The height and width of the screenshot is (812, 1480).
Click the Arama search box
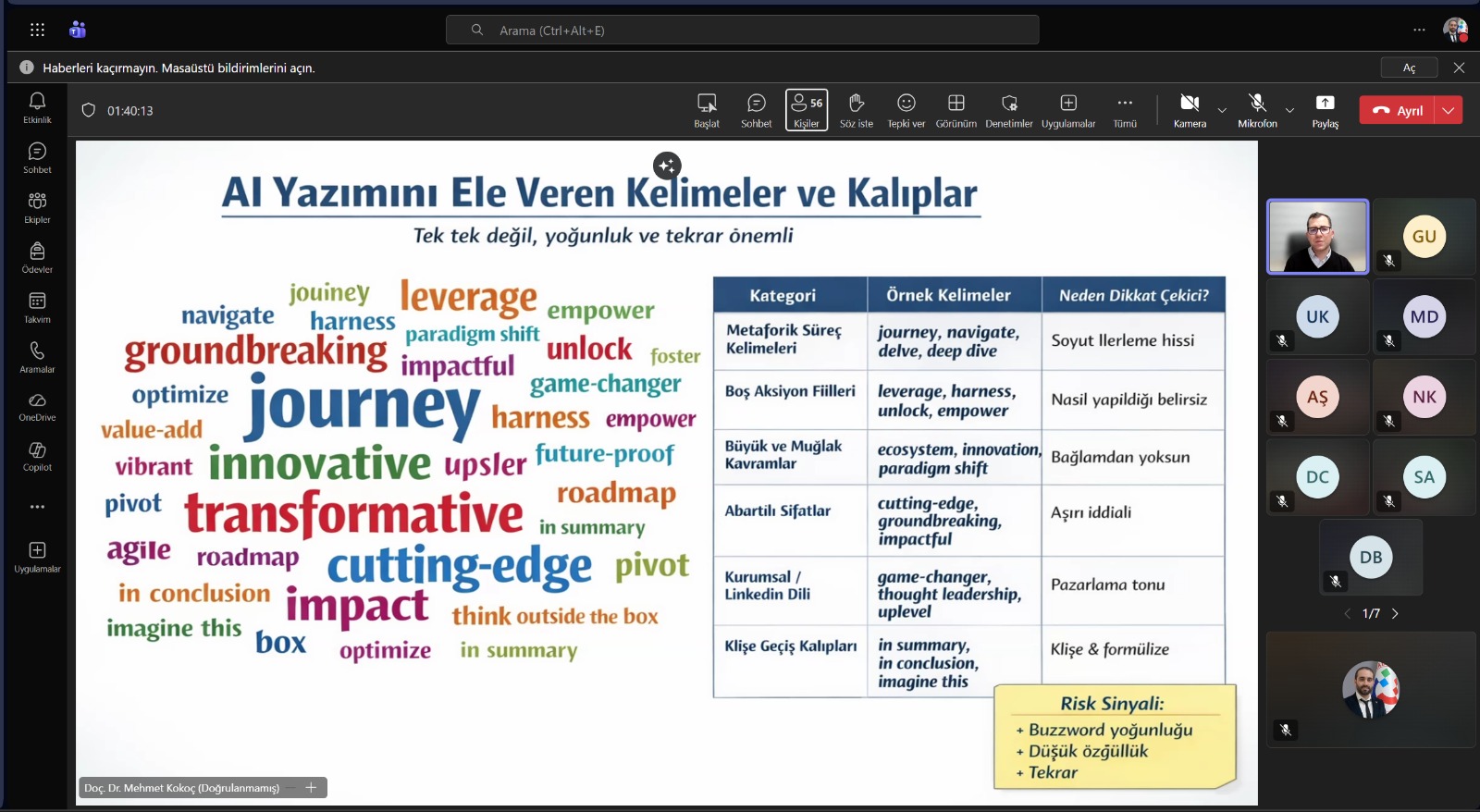tap(742, 31)
